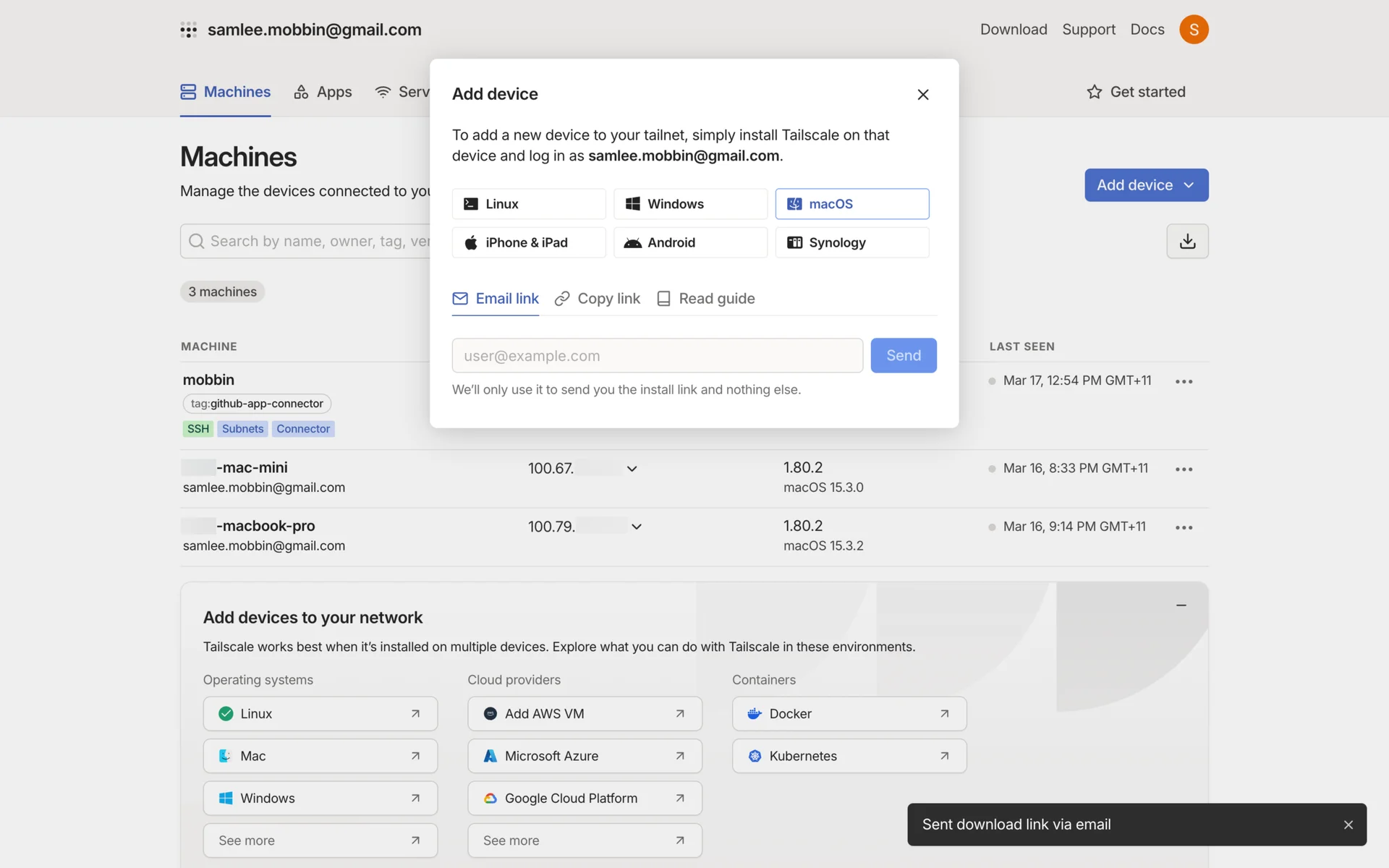Expand the mac-mini IP address chevron
Screen dimensions: 1389x868
point(632,469)
